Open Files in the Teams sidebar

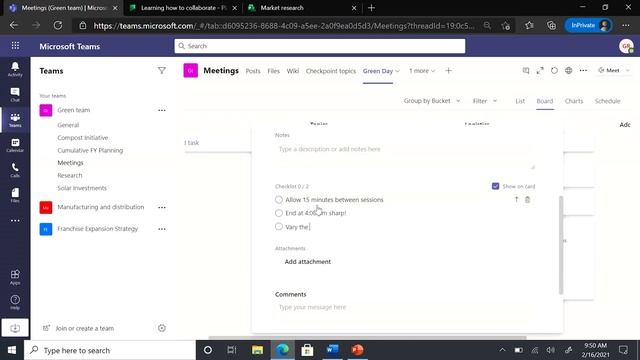coord(15,195)
